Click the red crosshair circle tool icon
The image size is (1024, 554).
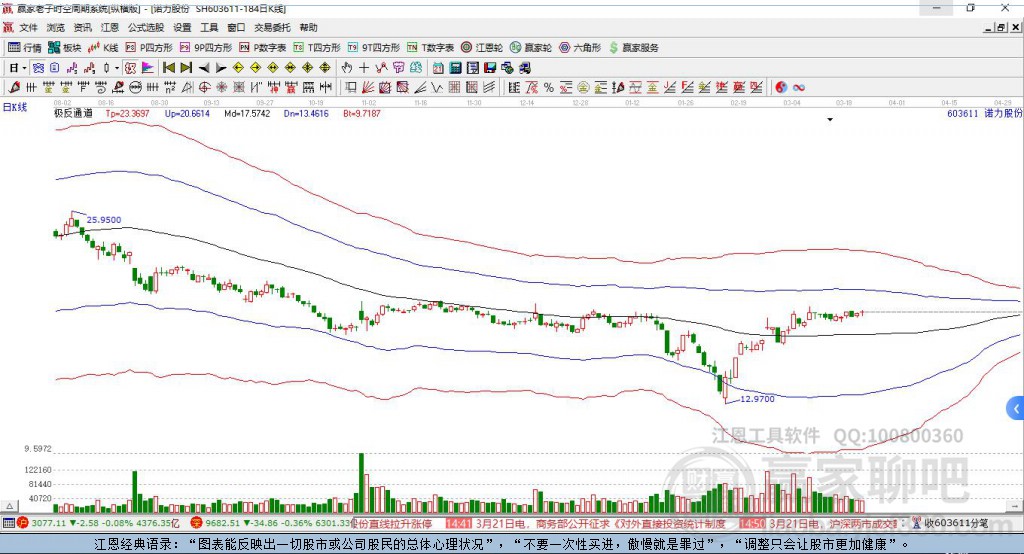point(204,87)
